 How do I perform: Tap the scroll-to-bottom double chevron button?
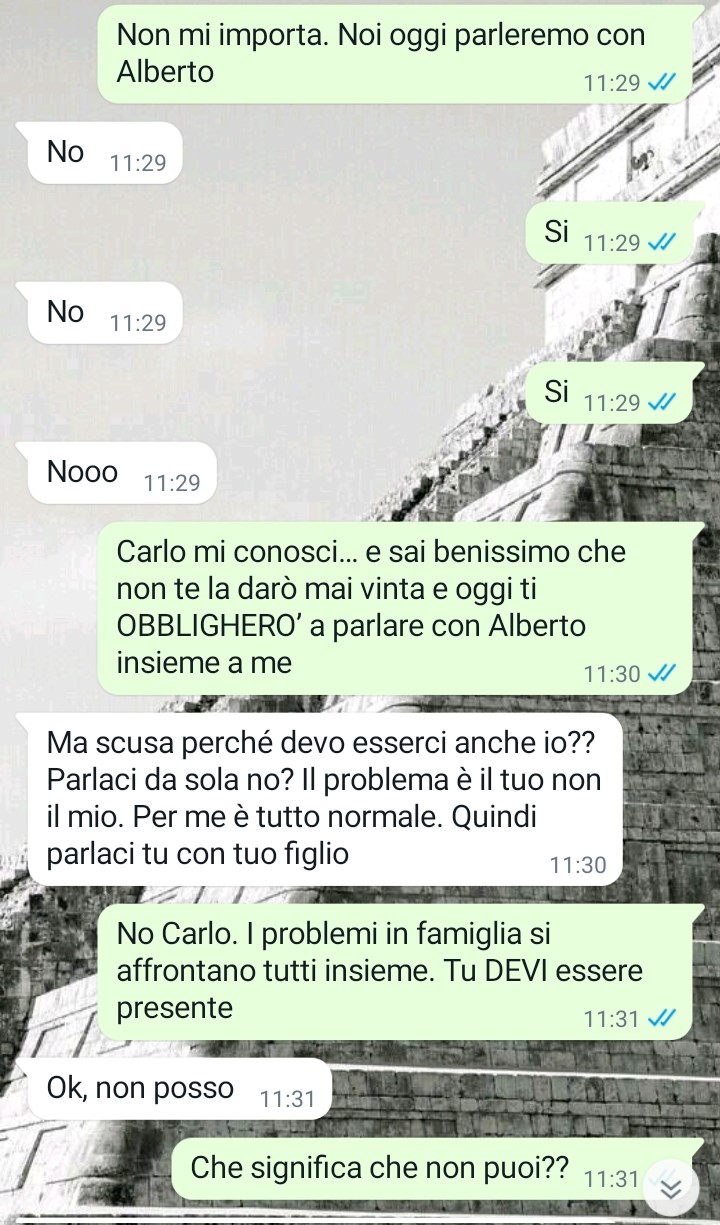(x=672, y=1186)
